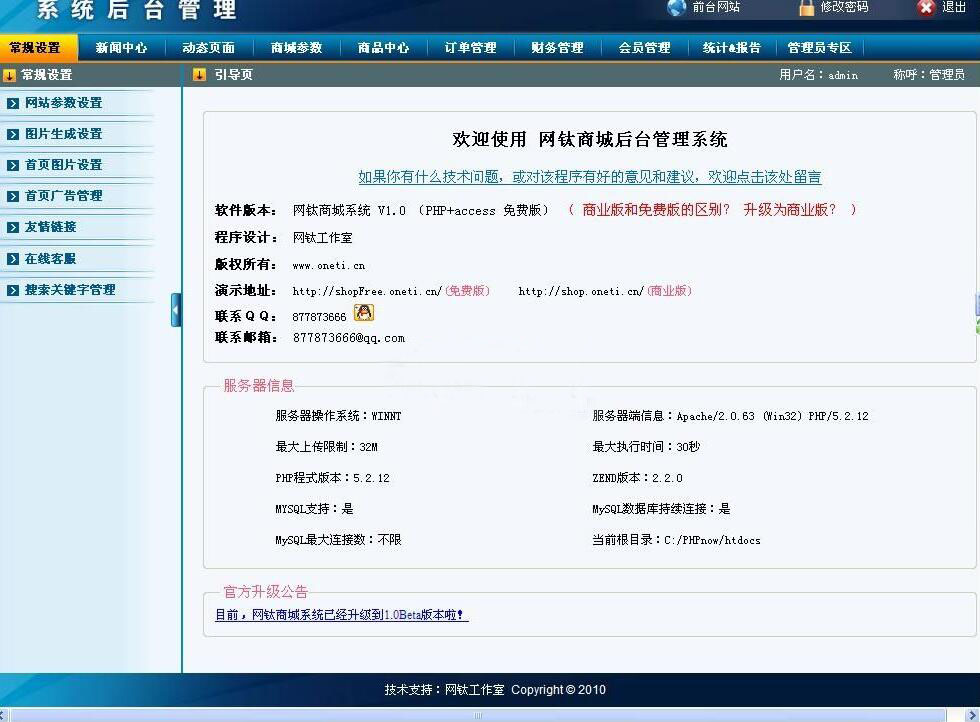Open the 1.0Beta upgrade announcement link

[341, 615]
